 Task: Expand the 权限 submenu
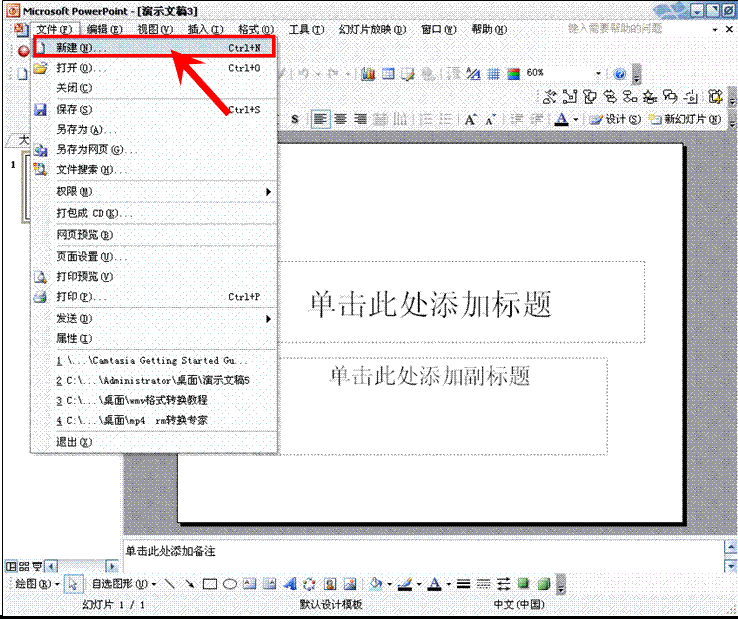(154, 192)
